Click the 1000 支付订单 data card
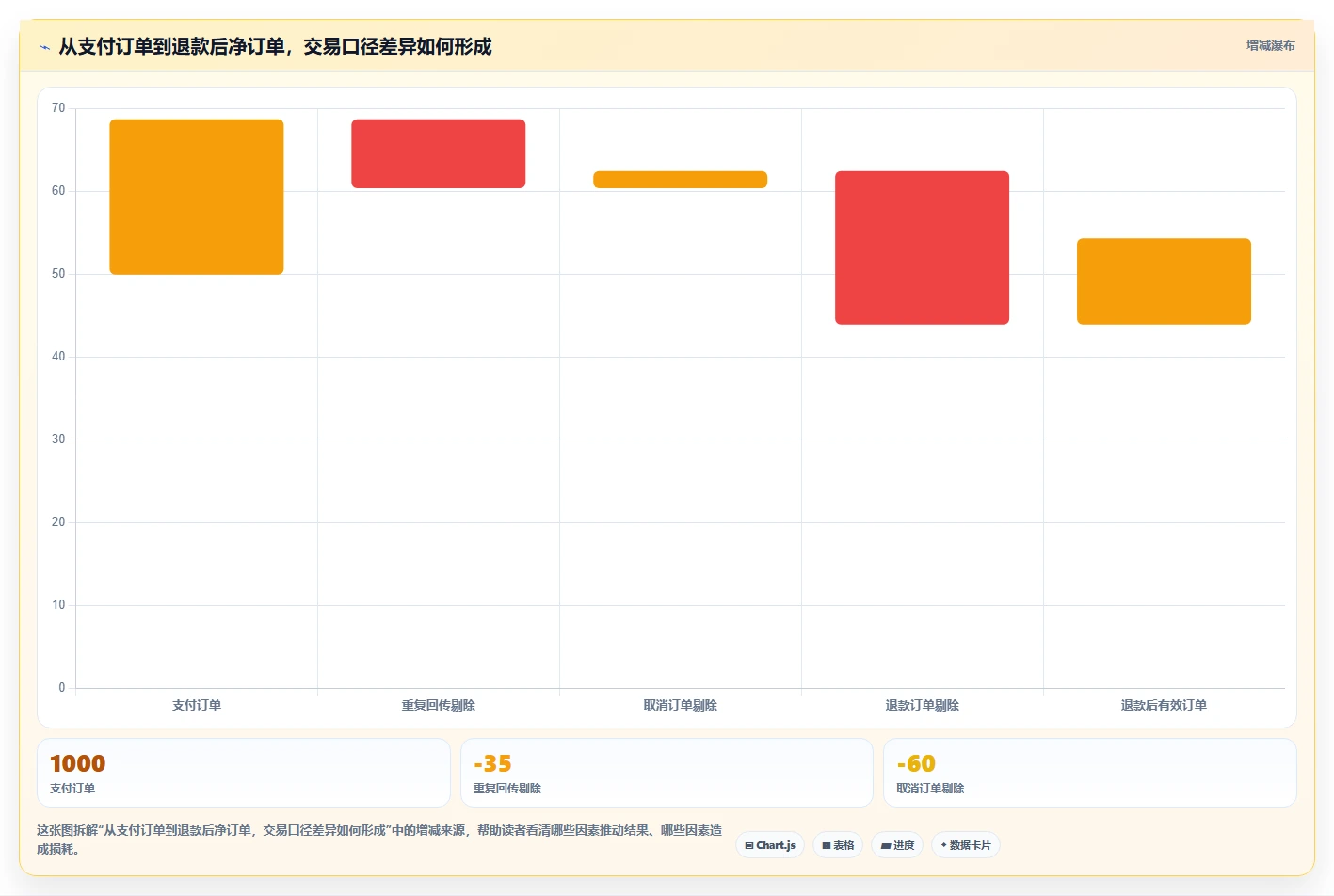 pos(244,773)
